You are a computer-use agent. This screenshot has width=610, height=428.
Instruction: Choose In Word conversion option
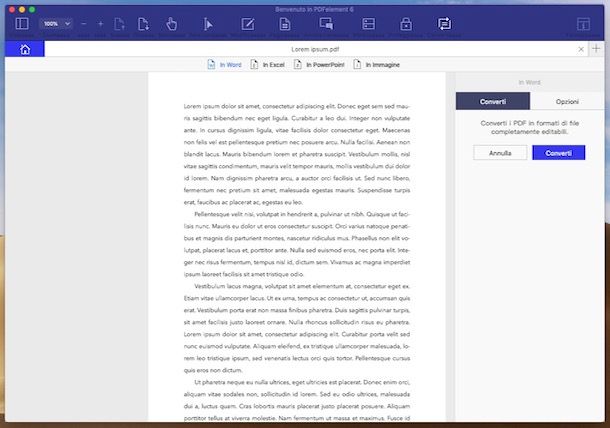point(224,65)
